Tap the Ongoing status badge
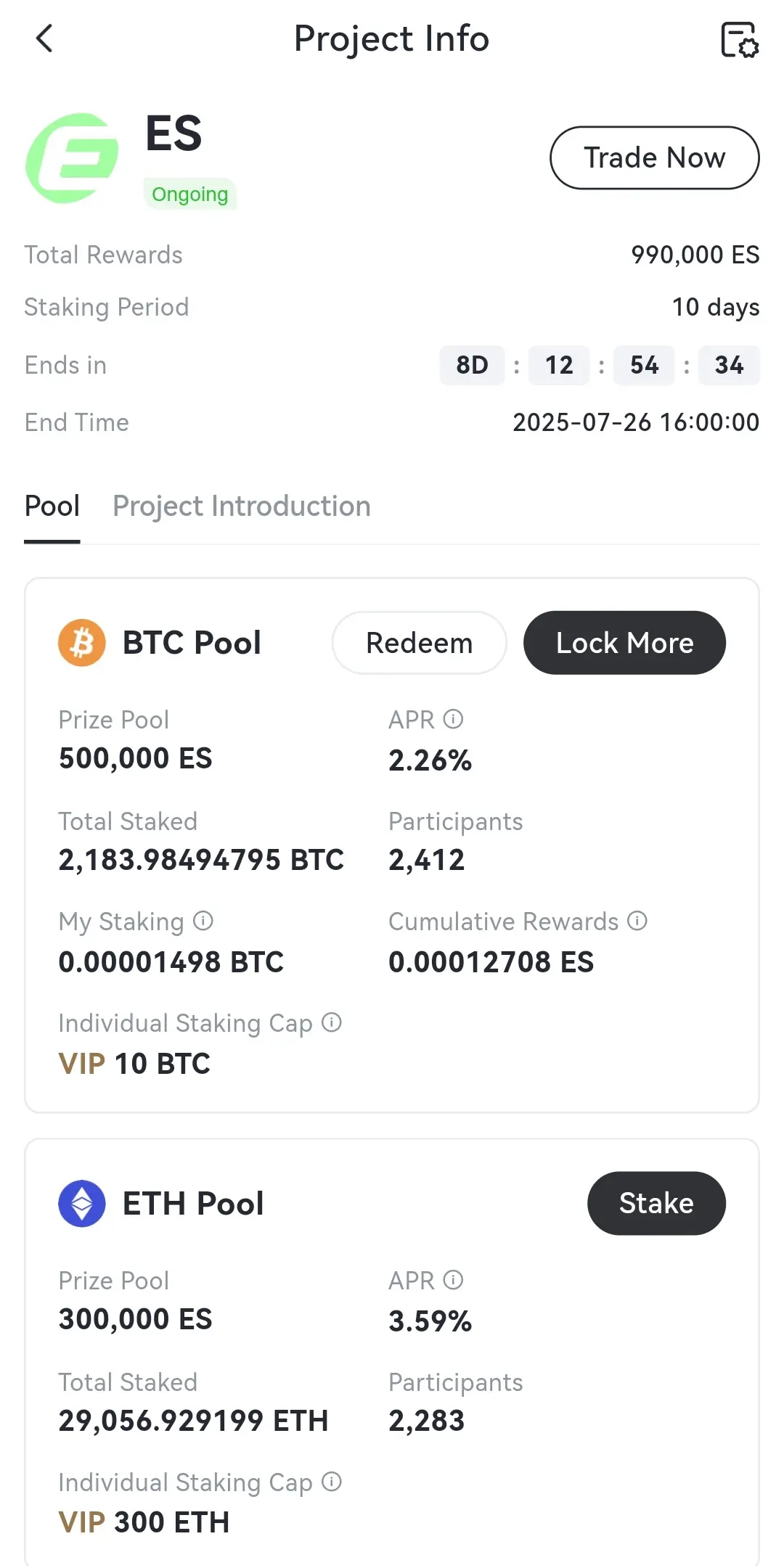The height and width of the screenshot is (1568, 784). click(190, 194)
